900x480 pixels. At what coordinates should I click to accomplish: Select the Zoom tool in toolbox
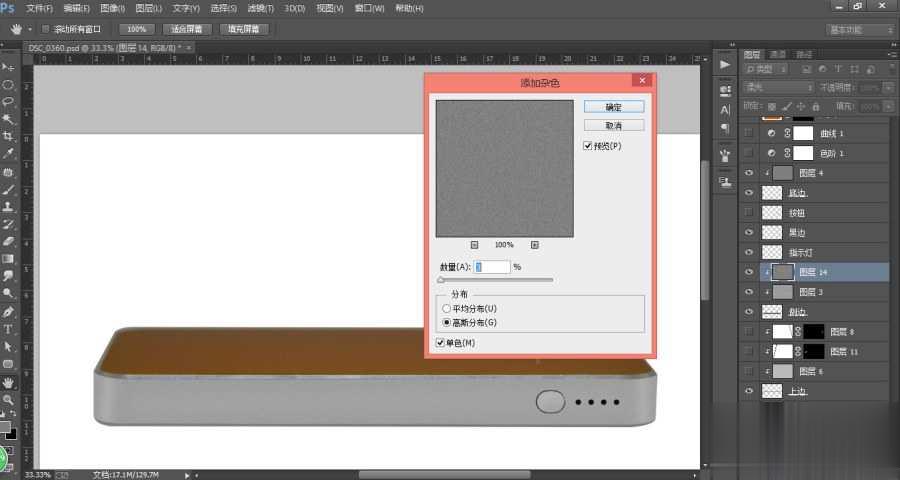coord(8,400)
